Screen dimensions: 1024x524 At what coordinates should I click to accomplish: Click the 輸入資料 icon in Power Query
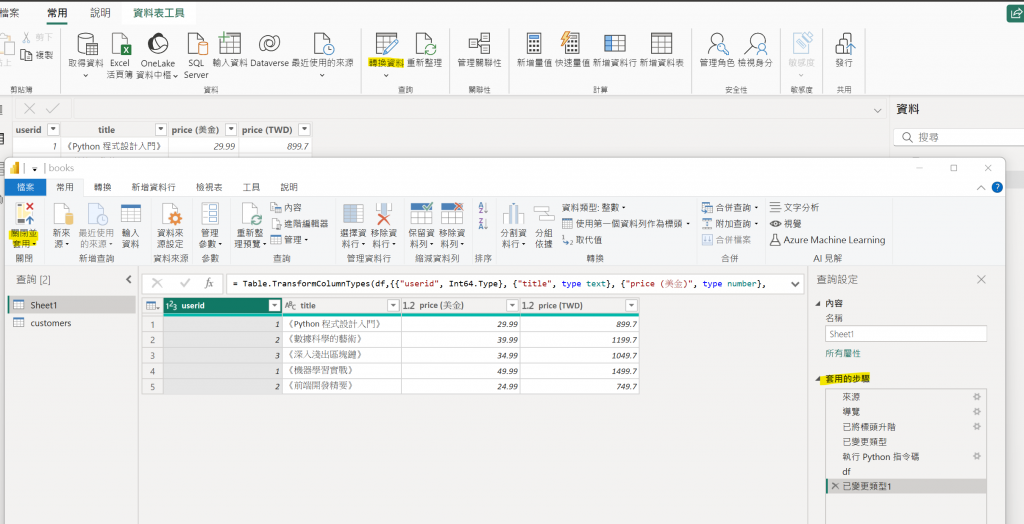(131, 214)
